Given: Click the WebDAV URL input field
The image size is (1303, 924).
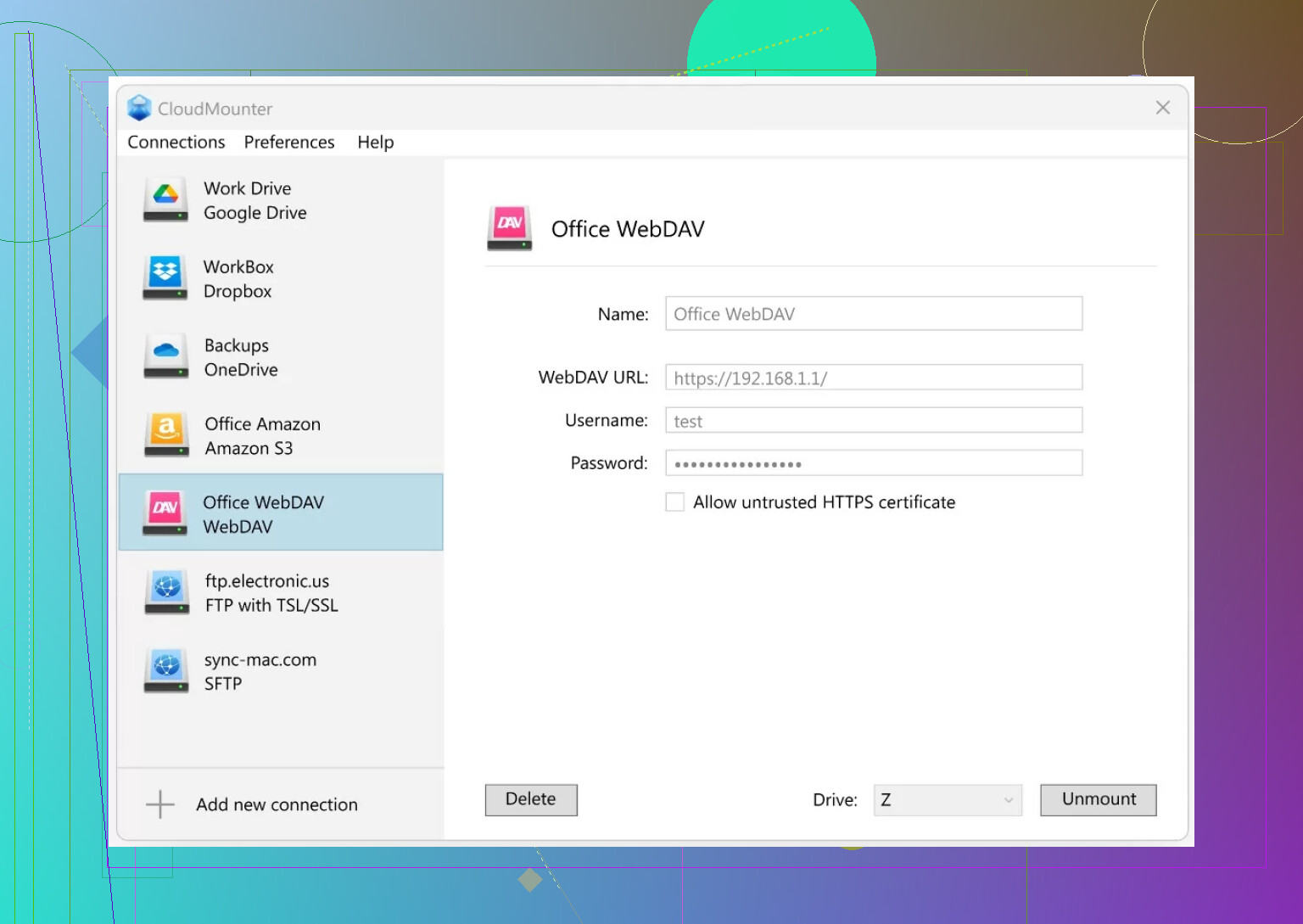Looking at the screenshot, I should (x=874, y=378).
